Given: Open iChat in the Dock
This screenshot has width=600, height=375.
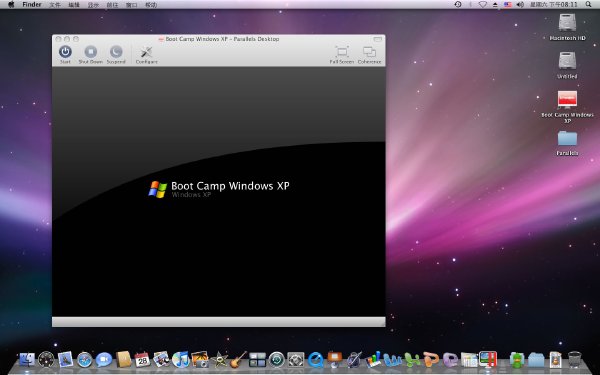Looking at the screenshot, I should [x=104, y=359].
